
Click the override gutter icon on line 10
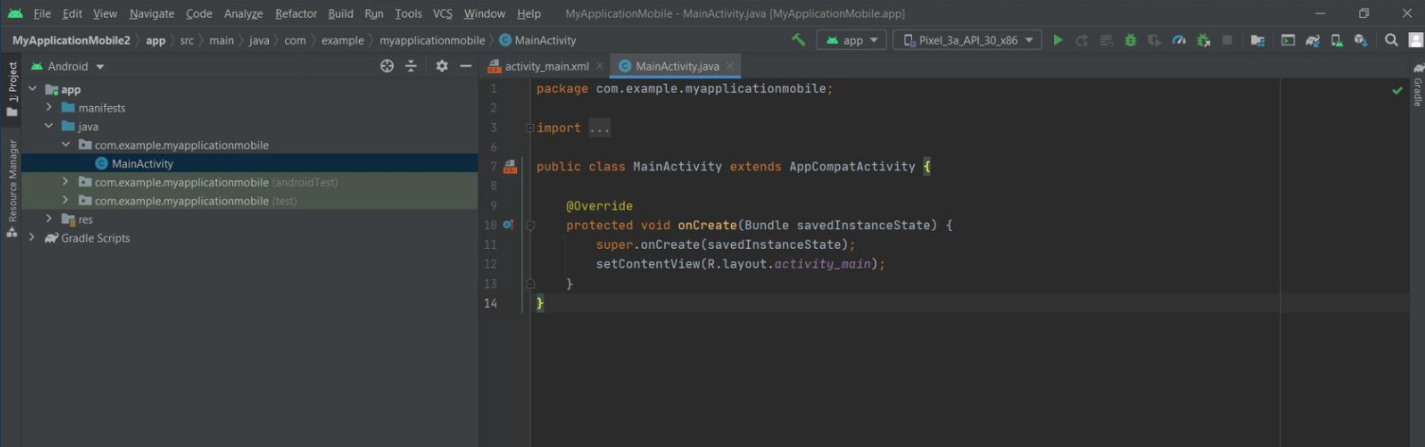[508, 225]
